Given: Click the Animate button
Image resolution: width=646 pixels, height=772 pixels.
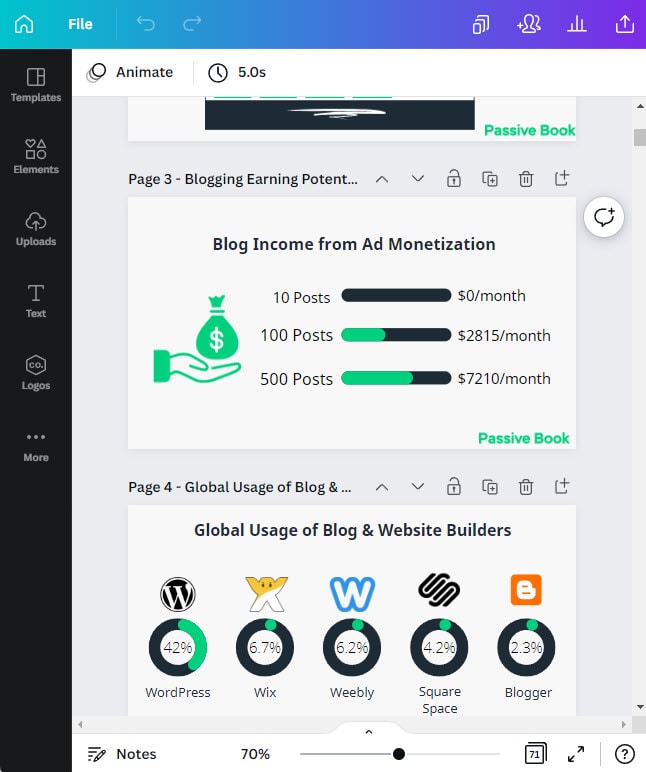Looking at the screenshot, I should point(130,72).
